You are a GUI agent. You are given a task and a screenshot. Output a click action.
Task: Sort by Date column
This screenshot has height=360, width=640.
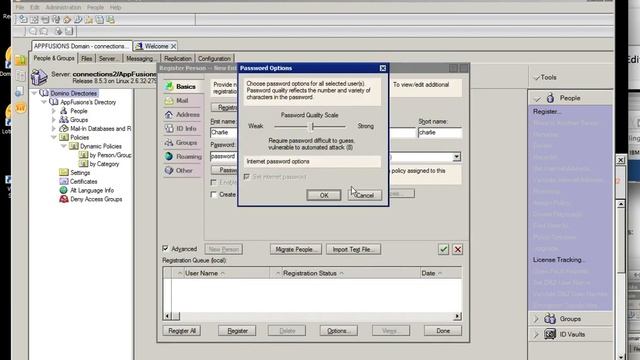point(441,273)
